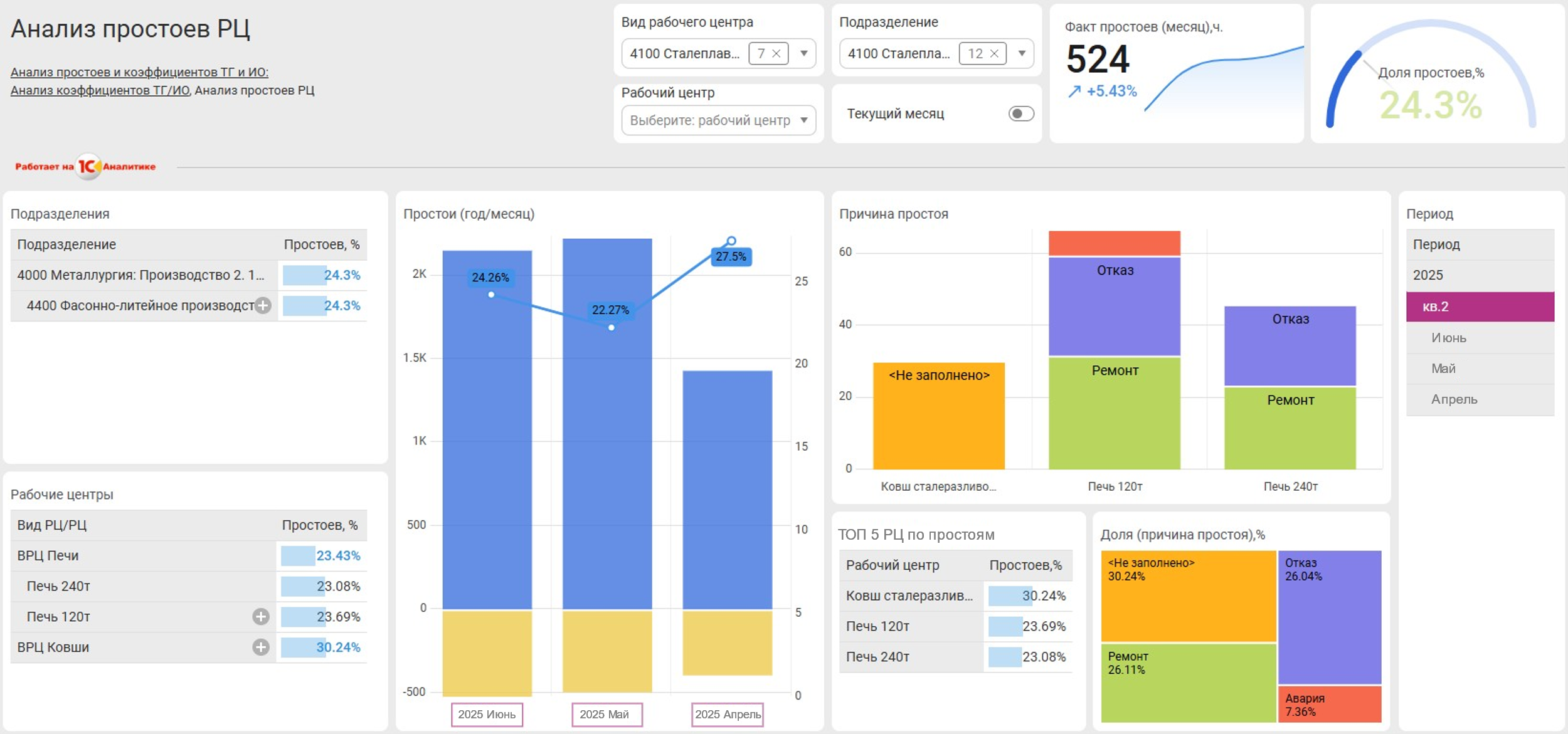Open the Вид рабочего центра dropdown
Viewport: 1568px width, 734px height.
tap(803, 54)
